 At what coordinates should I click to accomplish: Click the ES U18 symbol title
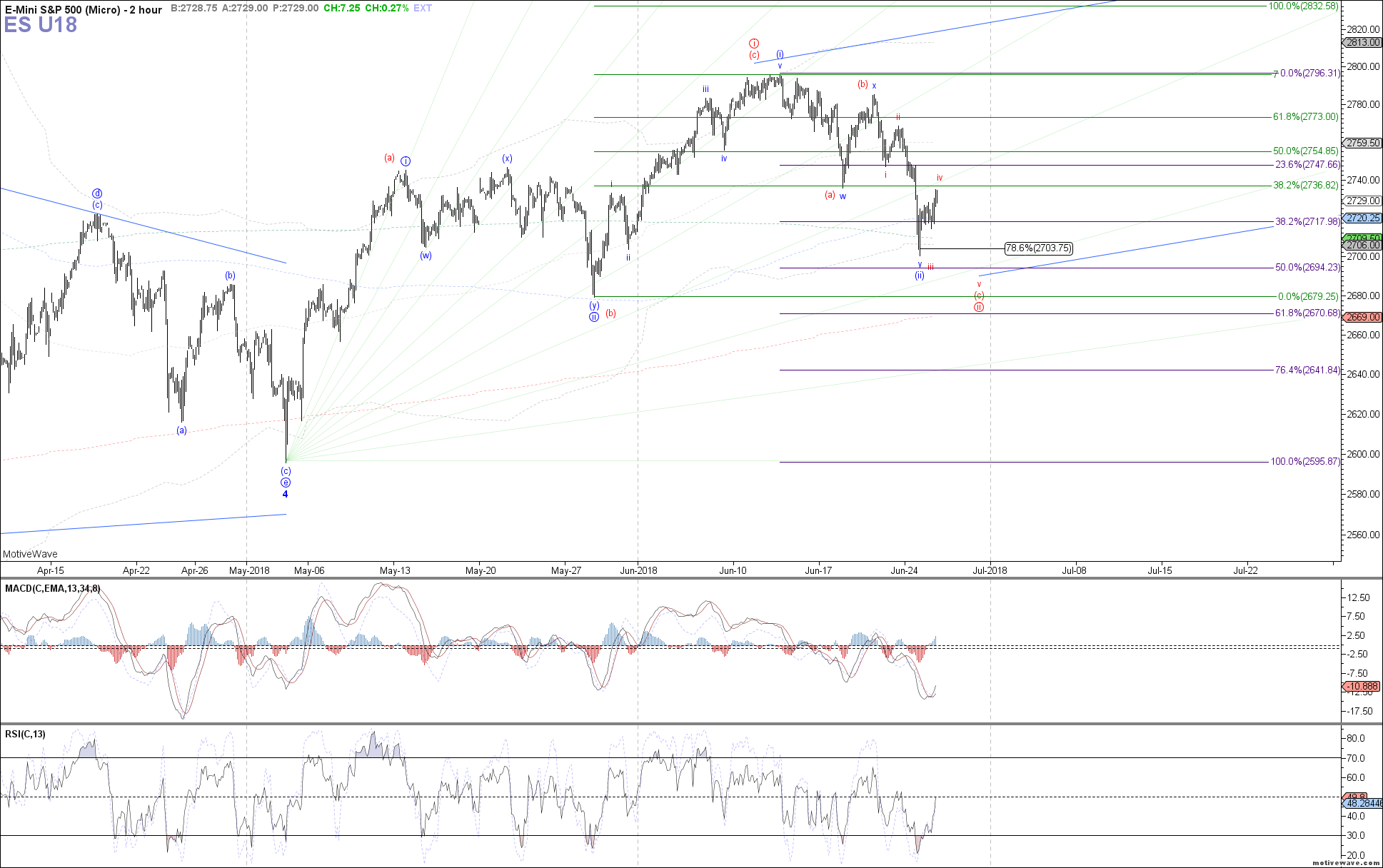coord(41,25)
